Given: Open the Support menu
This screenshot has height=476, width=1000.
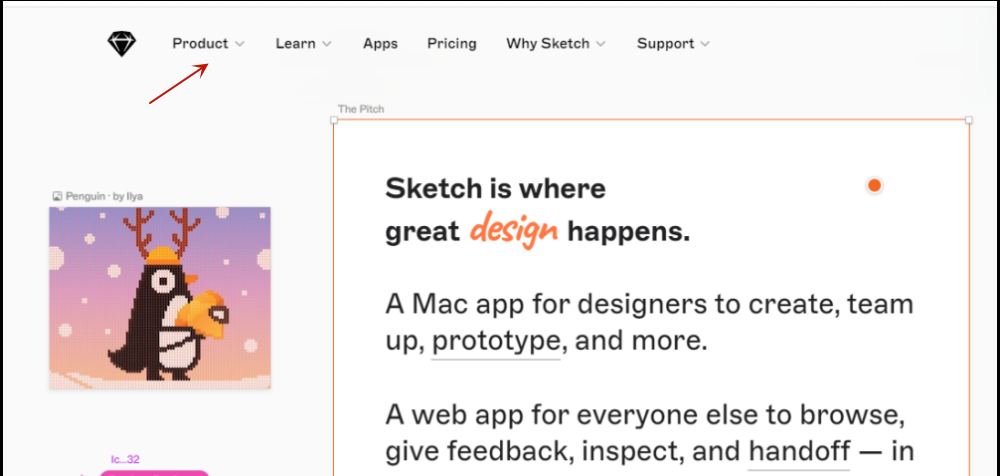Looking at the screenshot, I should (x=665, y=44).
